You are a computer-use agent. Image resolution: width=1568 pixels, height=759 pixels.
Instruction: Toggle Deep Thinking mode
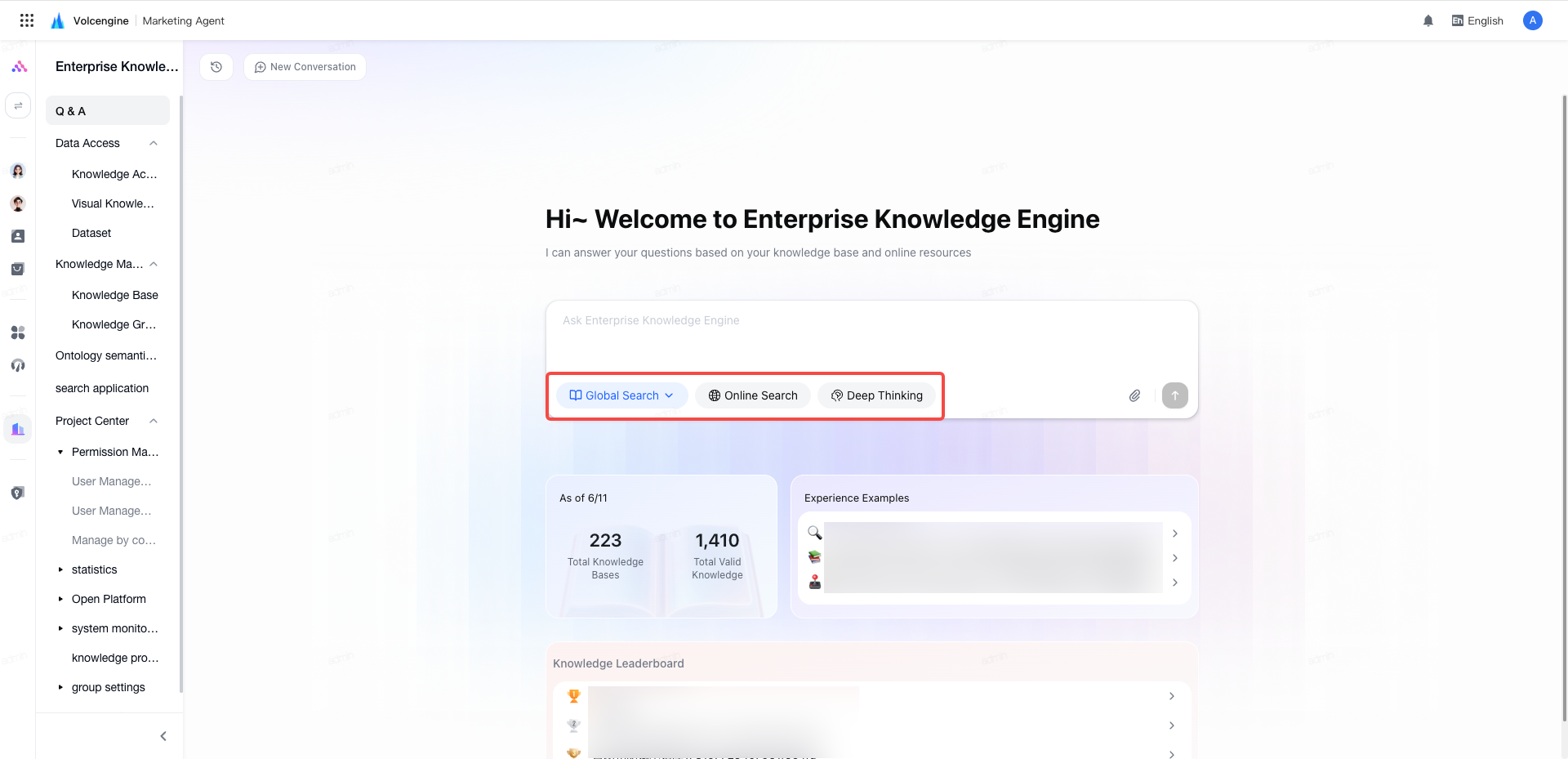pyautogui.click(x=876, y=395)
